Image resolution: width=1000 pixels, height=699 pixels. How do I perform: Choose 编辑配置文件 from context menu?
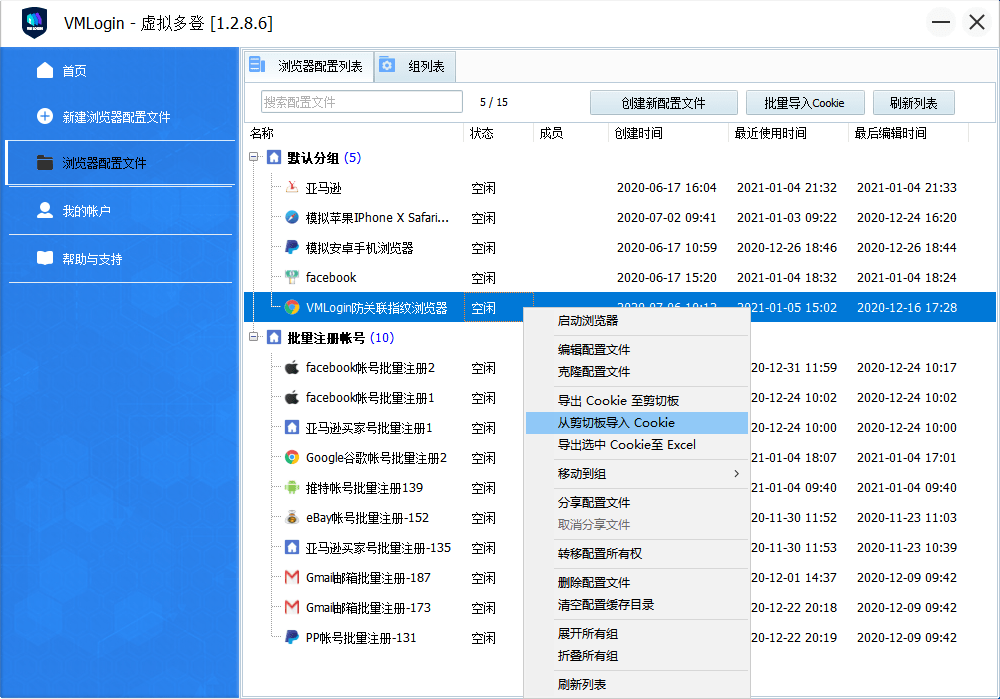pos(636,349)
